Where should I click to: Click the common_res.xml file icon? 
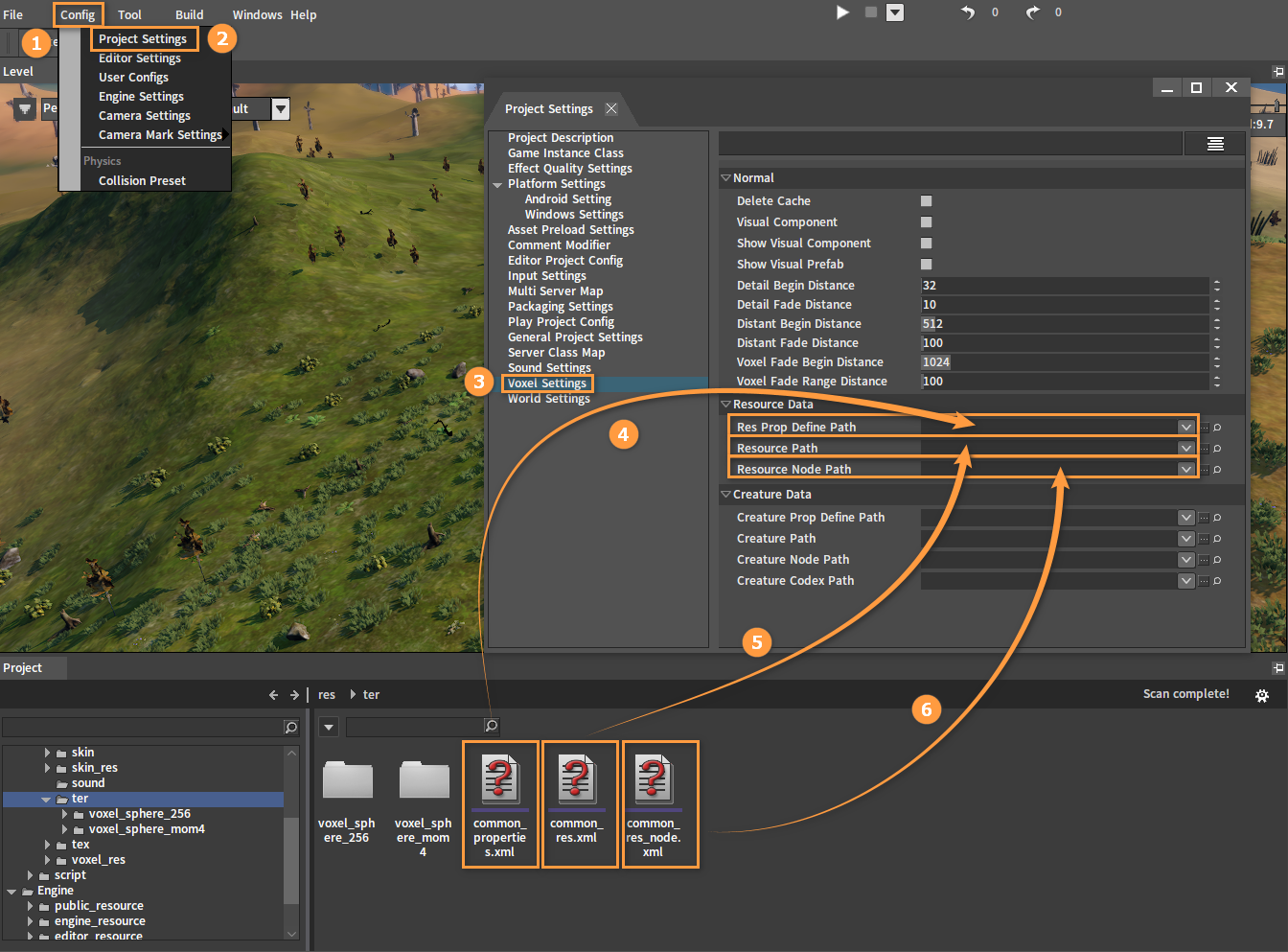pos(576,779)
